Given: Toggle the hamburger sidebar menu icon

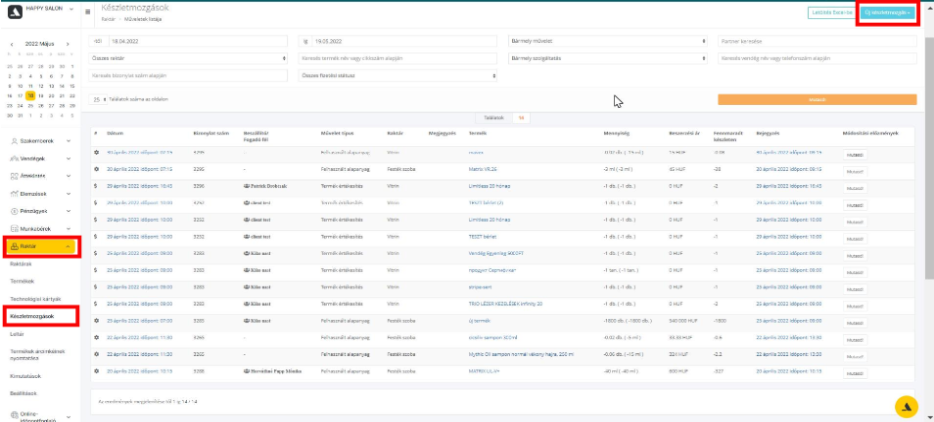Looking at the screenshot, I should click(88, 11).
